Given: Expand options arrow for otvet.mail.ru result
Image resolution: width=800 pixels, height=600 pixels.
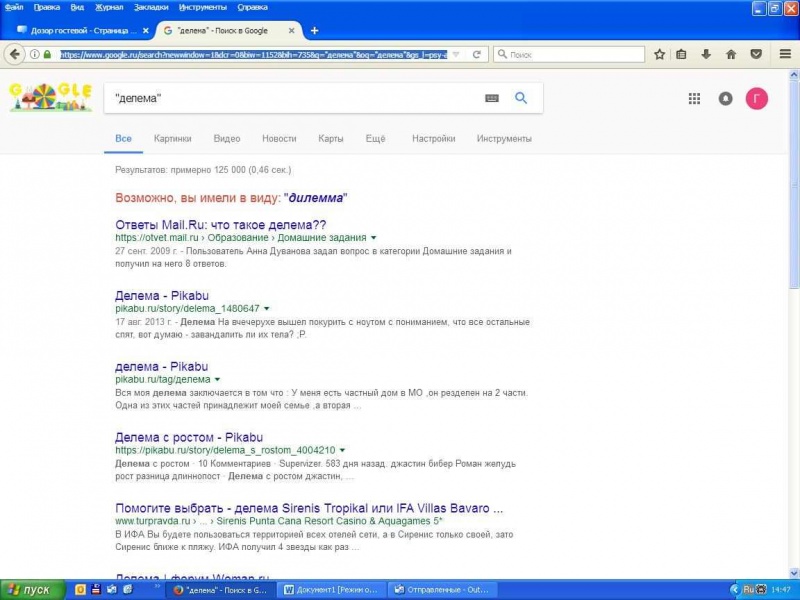Looking at the screenshot, I should tap(373, 238).
